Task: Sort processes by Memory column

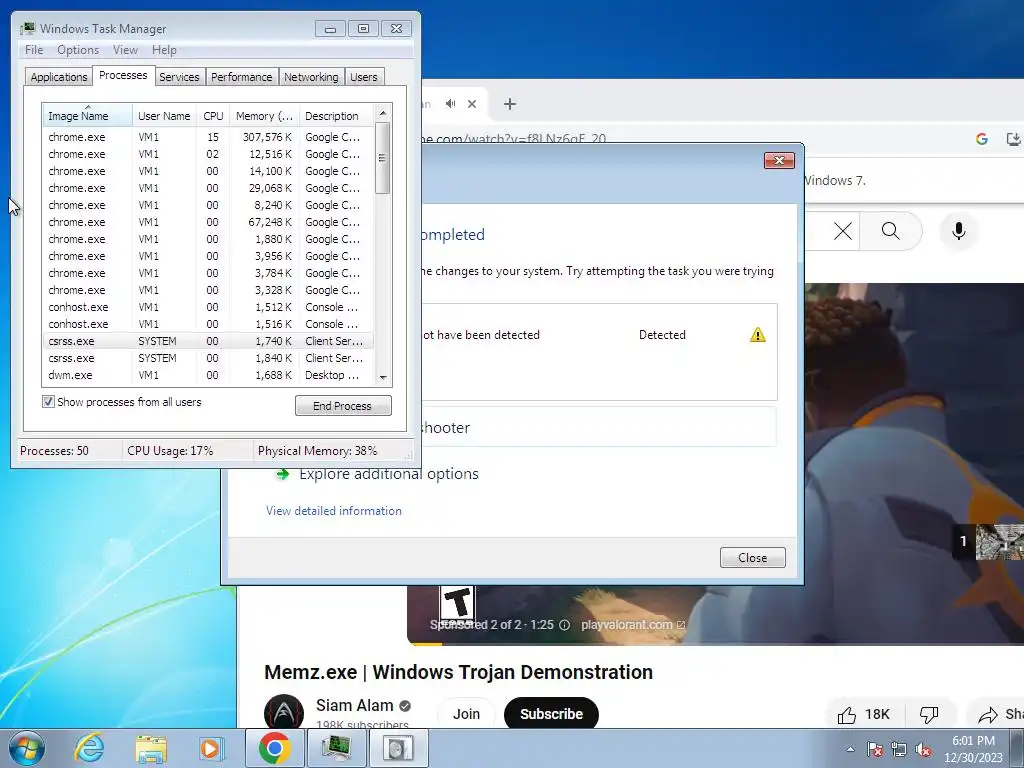Action: pos(264,116)
